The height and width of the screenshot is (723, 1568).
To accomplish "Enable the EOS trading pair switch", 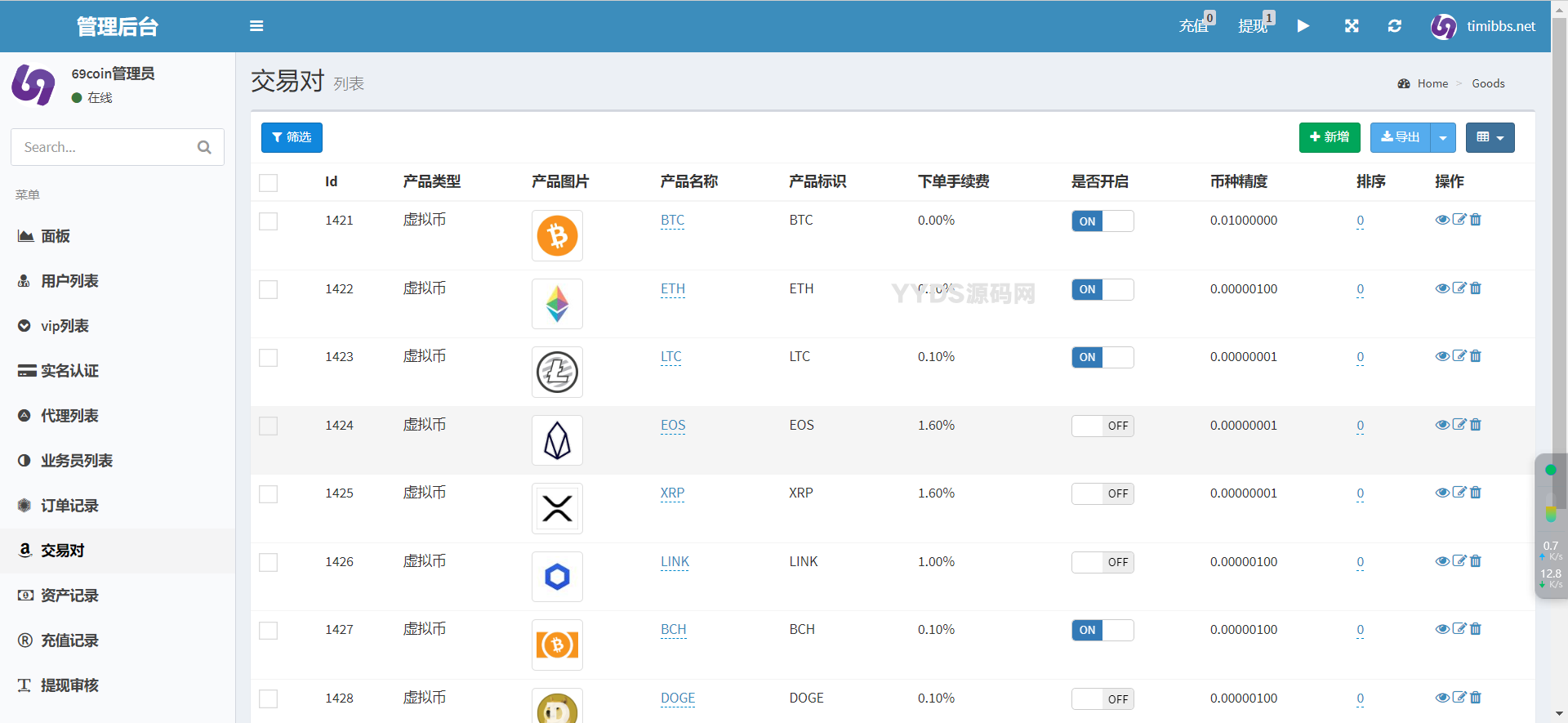I will pyautogui.click(x=1102, y=426).
